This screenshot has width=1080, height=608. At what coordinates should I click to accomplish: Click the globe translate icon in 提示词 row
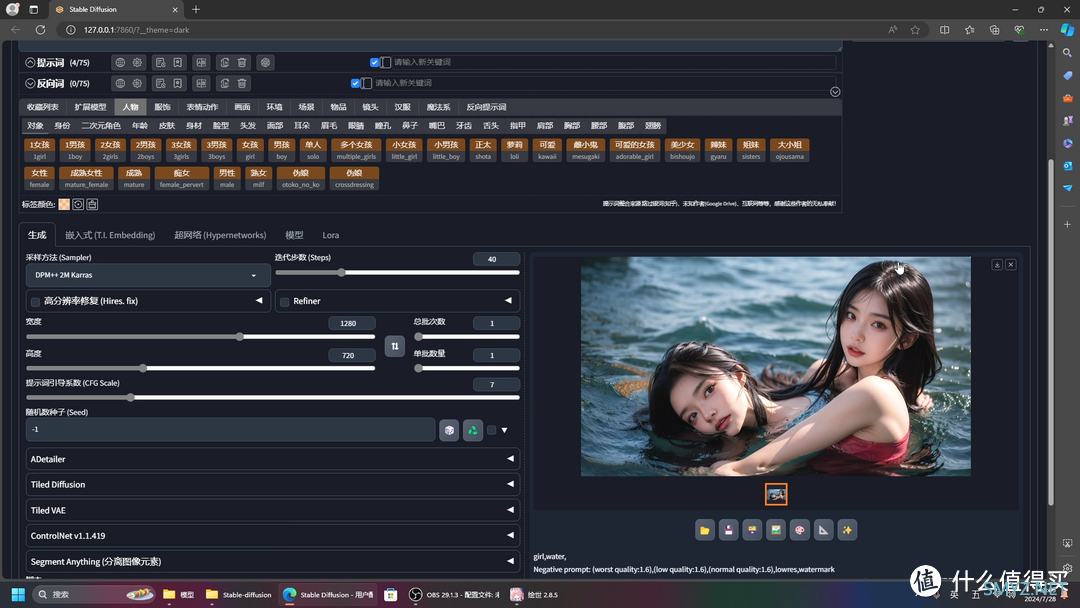[x=121, y=63]
